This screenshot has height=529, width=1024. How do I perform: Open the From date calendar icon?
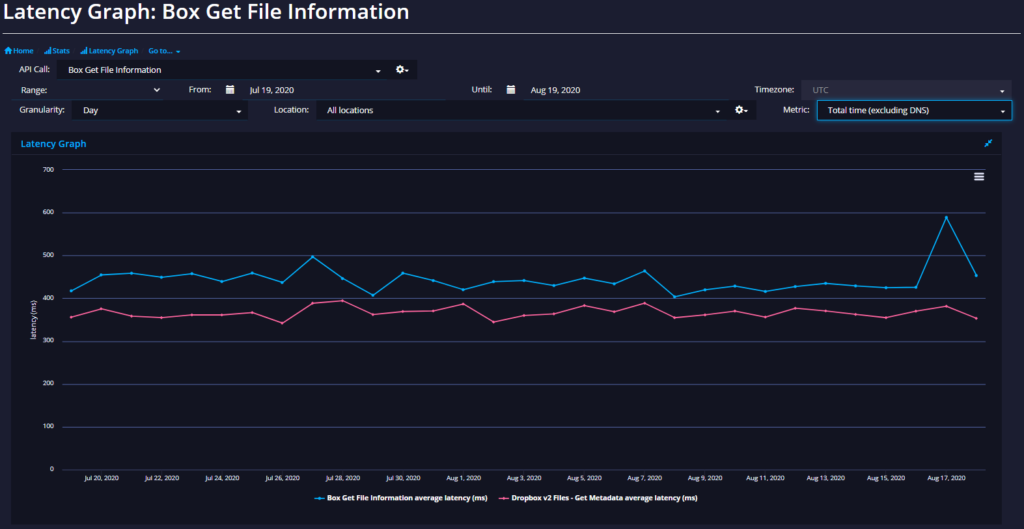pyautogui.click(x=230, y=89)
